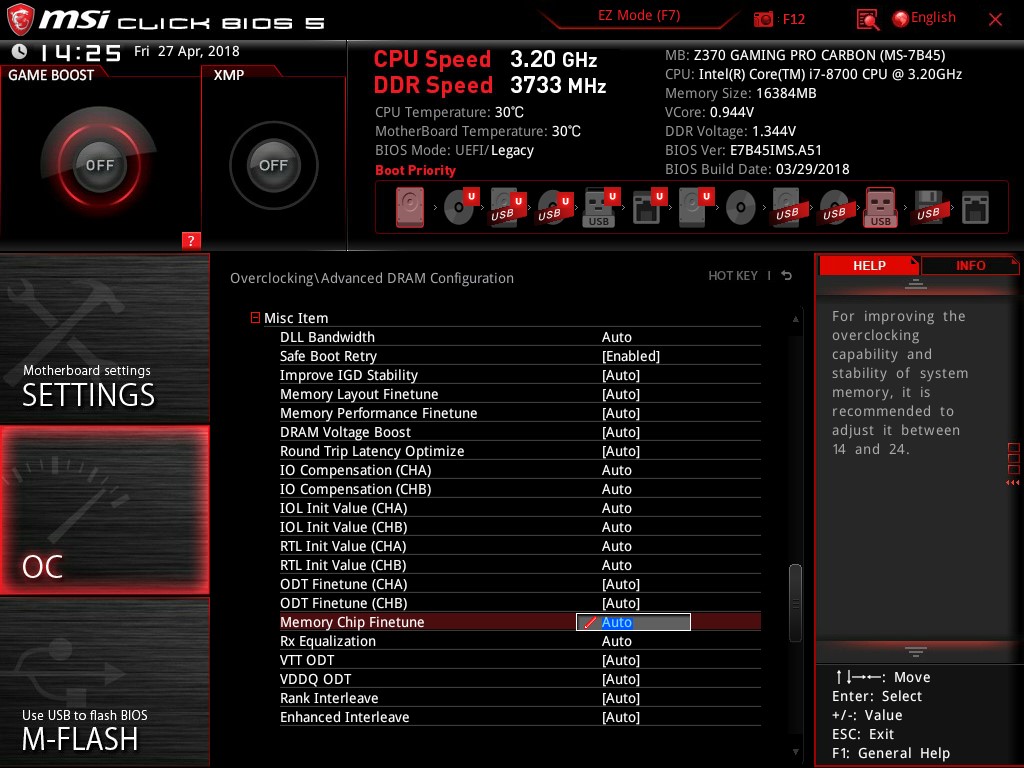
Task: Open Safe Boot Retry [Enabled] dropdown
Action: 630,357
